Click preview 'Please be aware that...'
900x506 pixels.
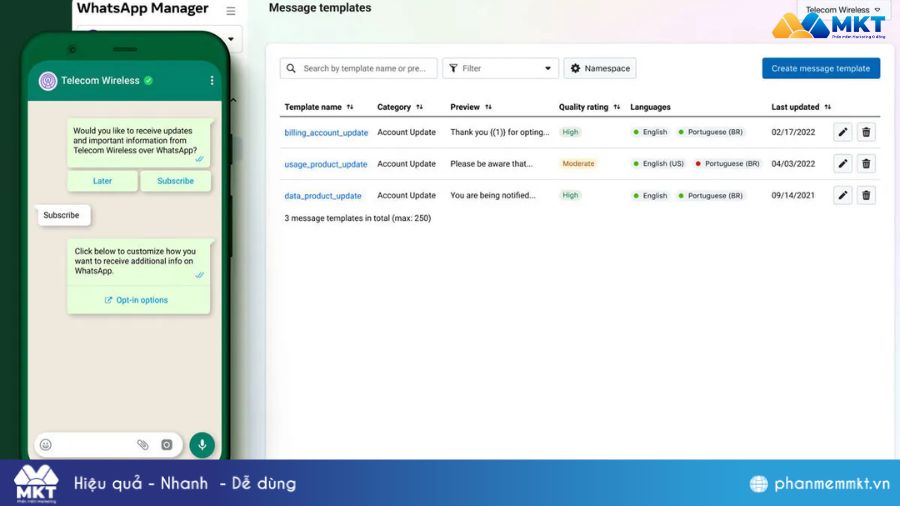click(491, 164)
